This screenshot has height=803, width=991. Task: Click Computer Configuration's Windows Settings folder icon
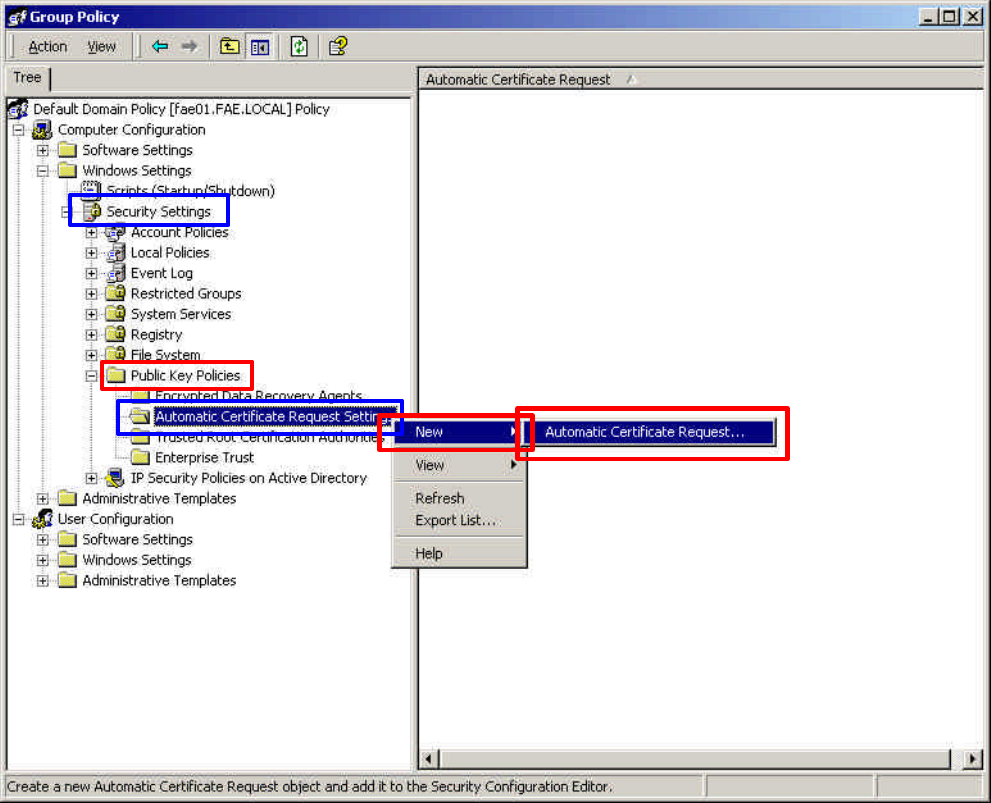[67, 171]
